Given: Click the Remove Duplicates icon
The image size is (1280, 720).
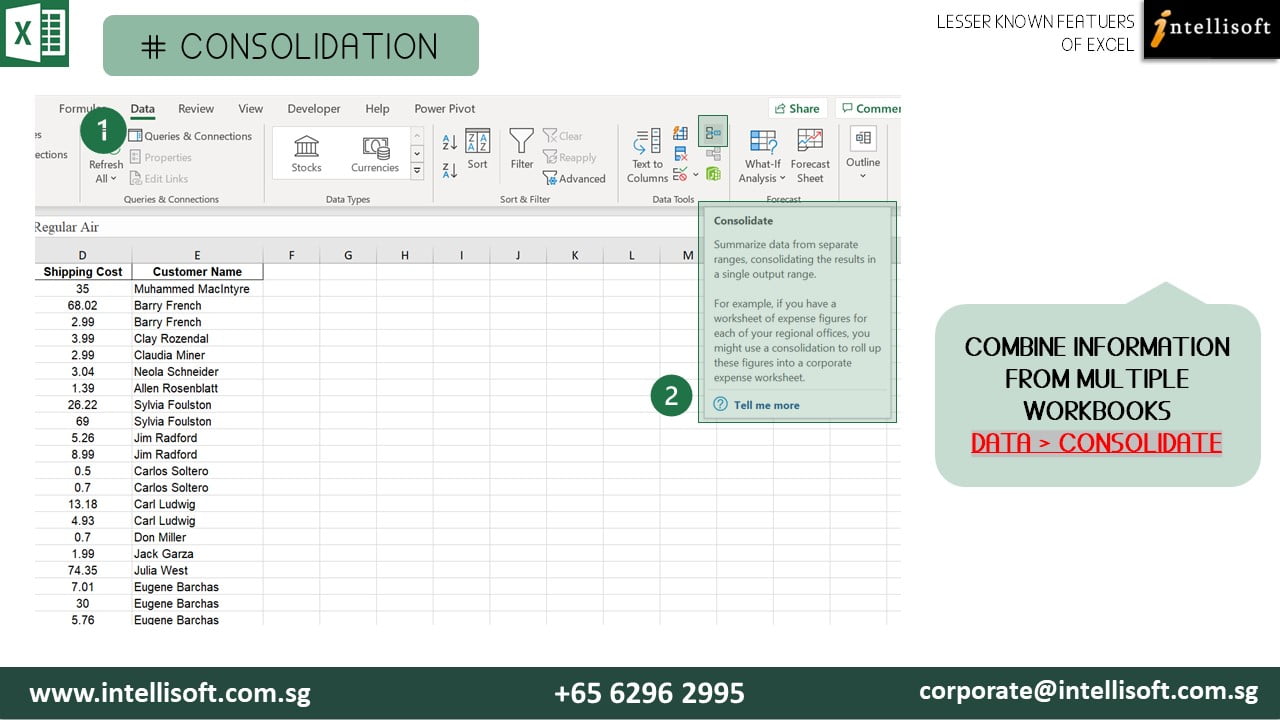Looking at the screenshot, I should pos(678,153).
